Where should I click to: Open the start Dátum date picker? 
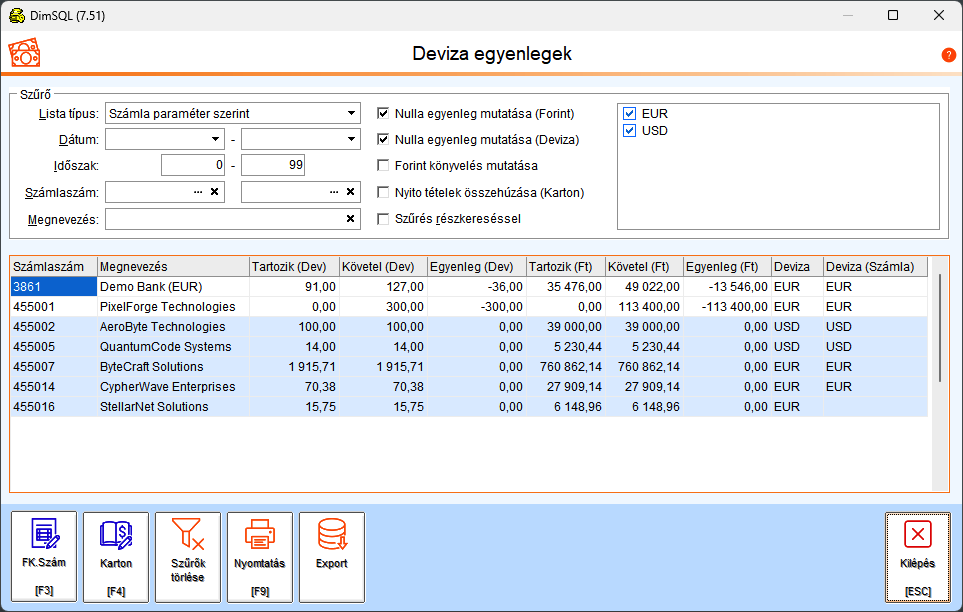216,139
